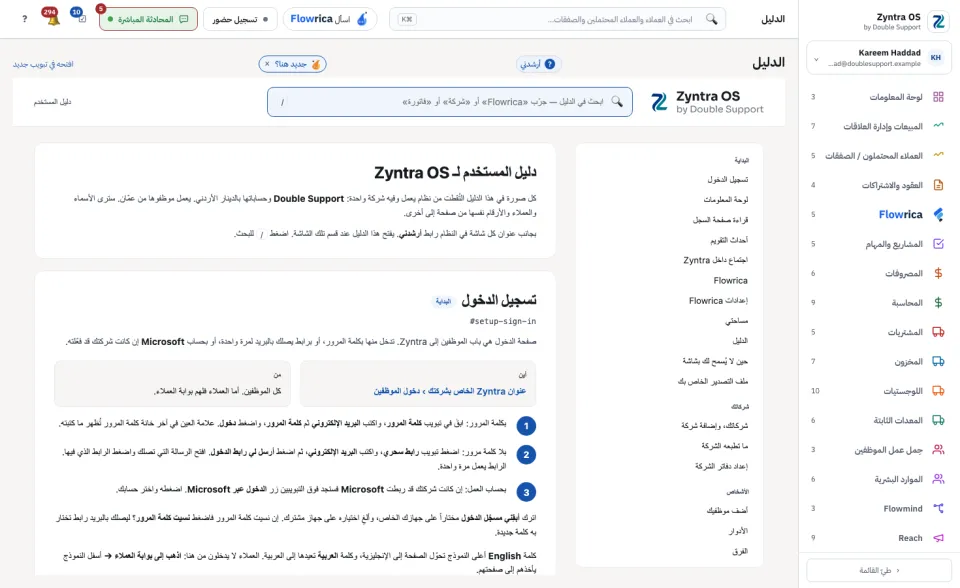This screenshot has width=960, height=588.
Task: Open المعدات الثابتة green truck icon
Action: (x=938, y=420)
